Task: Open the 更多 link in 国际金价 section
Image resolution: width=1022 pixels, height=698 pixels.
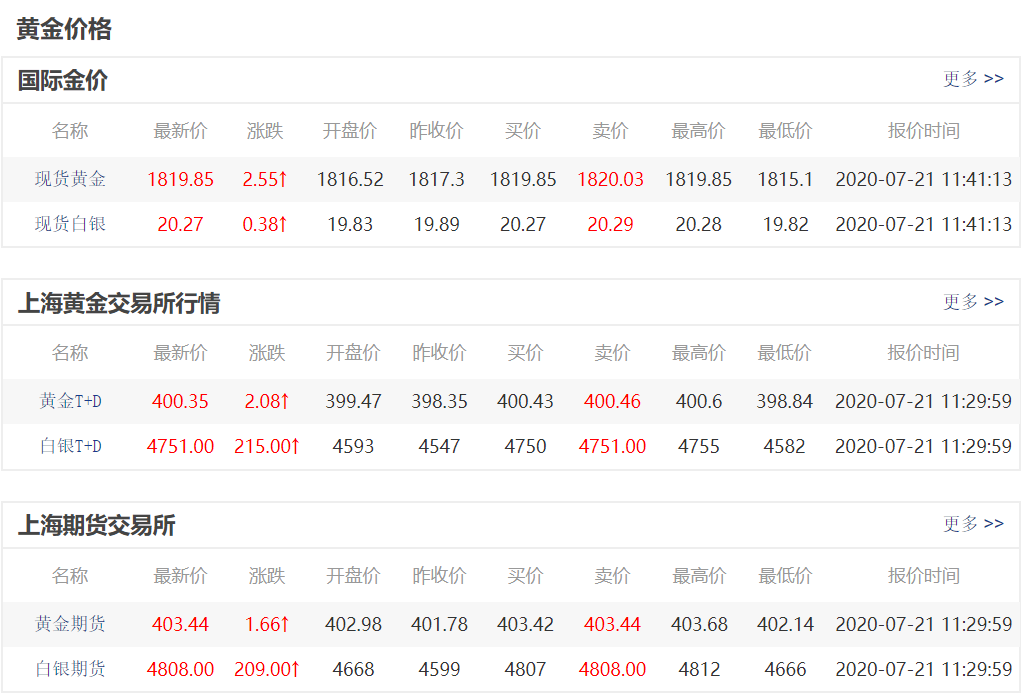Action: (973, 79)
